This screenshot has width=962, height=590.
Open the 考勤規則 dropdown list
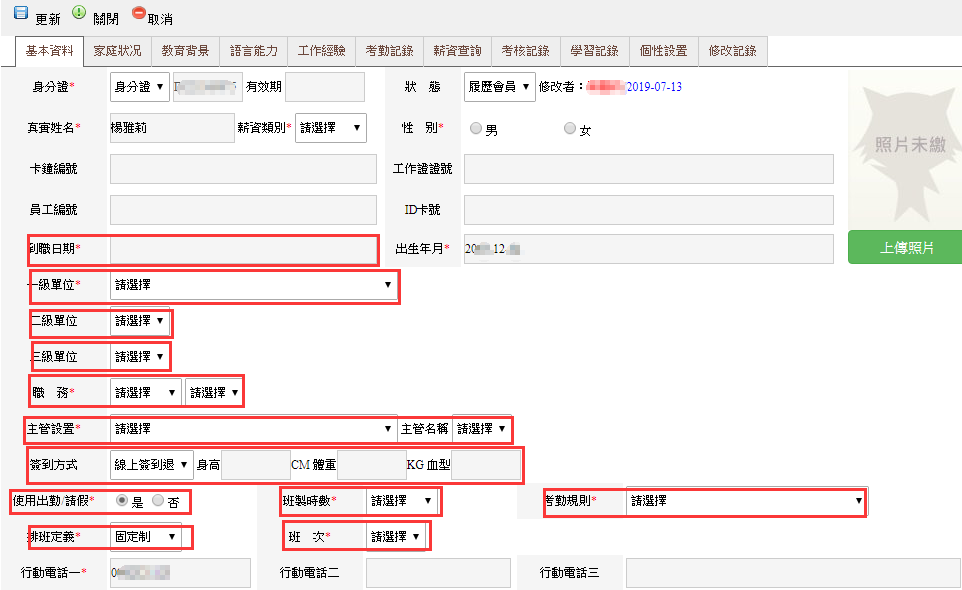(x=745, y=501)
